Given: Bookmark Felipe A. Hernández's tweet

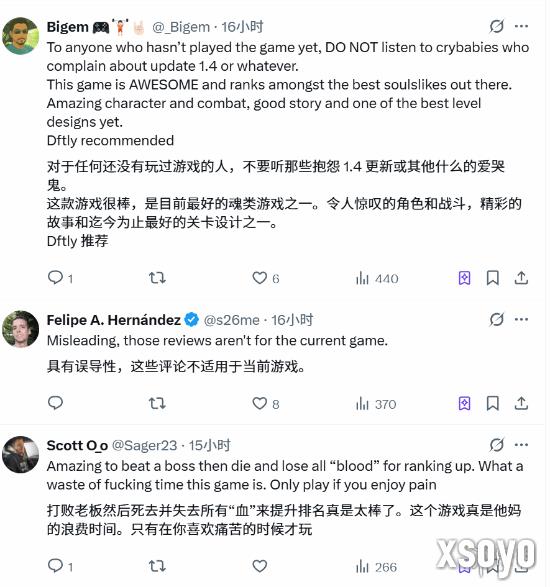Looking at the screenshot, I should pyautogui.click(x=493, y=403).
